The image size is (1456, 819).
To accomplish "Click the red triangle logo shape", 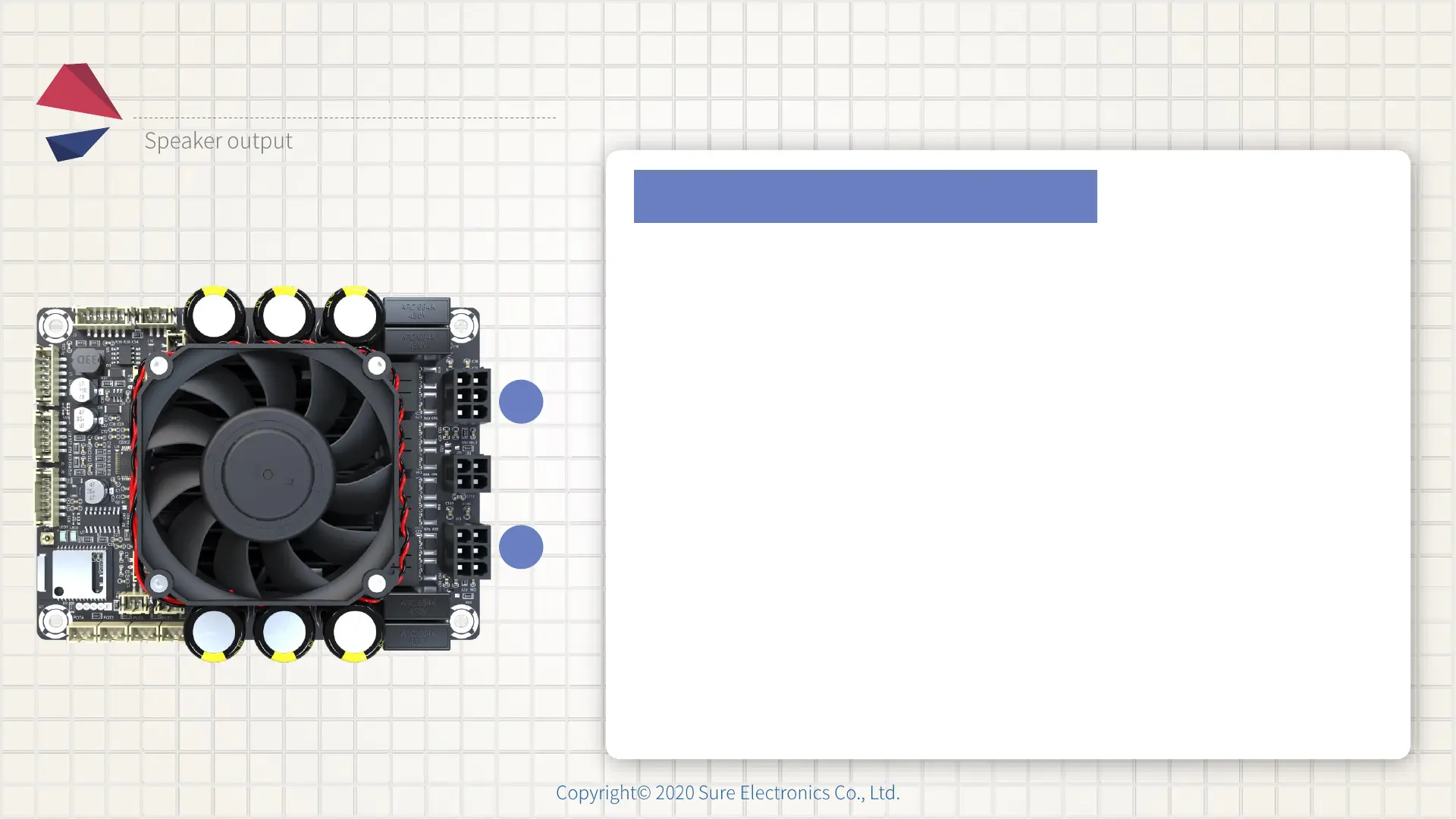I will click(x=77, y=92).
